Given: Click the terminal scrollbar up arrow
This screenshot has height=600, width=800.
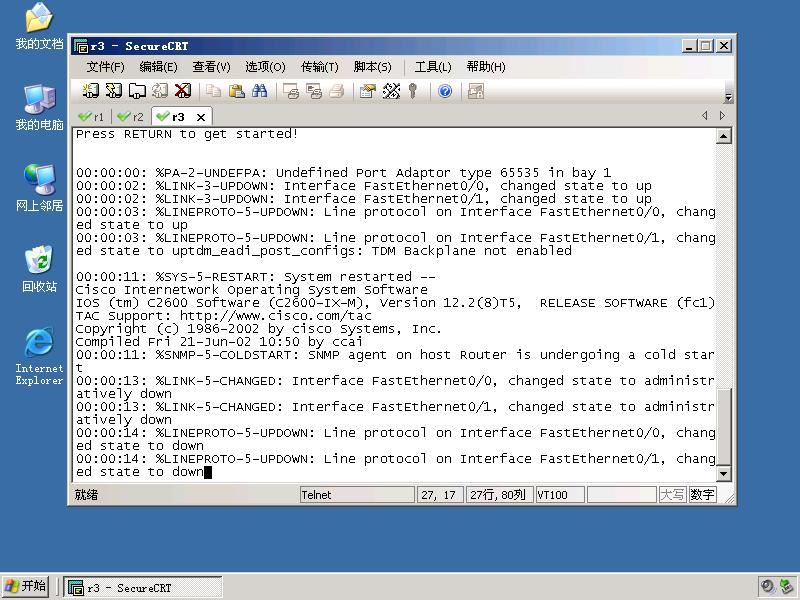Looking at the screenshot, I should (x=724, y=136).
